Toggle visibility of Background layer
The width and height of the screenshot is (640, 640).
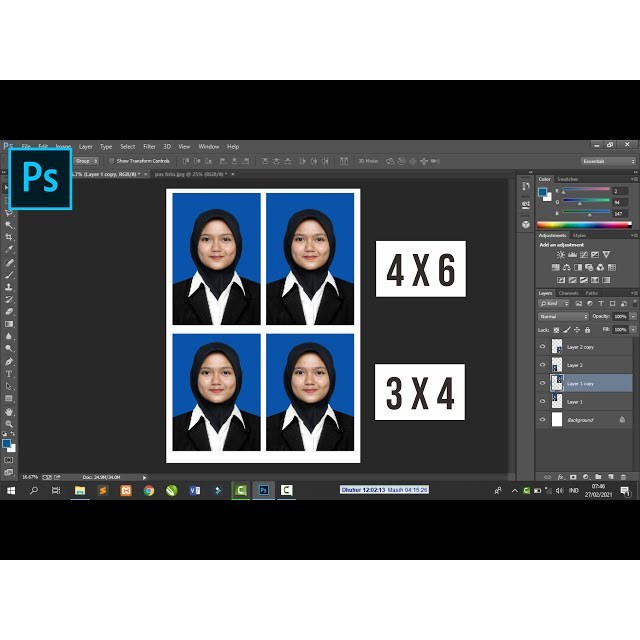[x=542, y=420]
